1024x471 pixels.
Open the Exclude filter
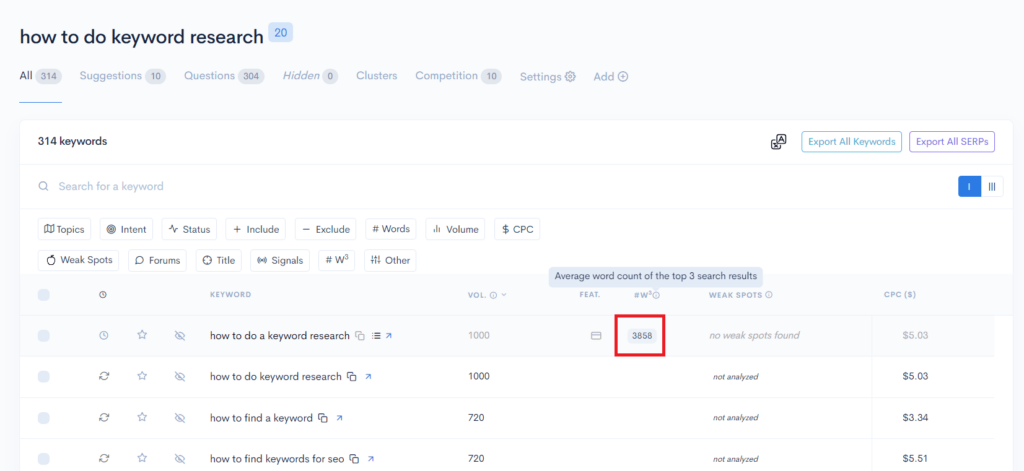[x=326, y=229]
